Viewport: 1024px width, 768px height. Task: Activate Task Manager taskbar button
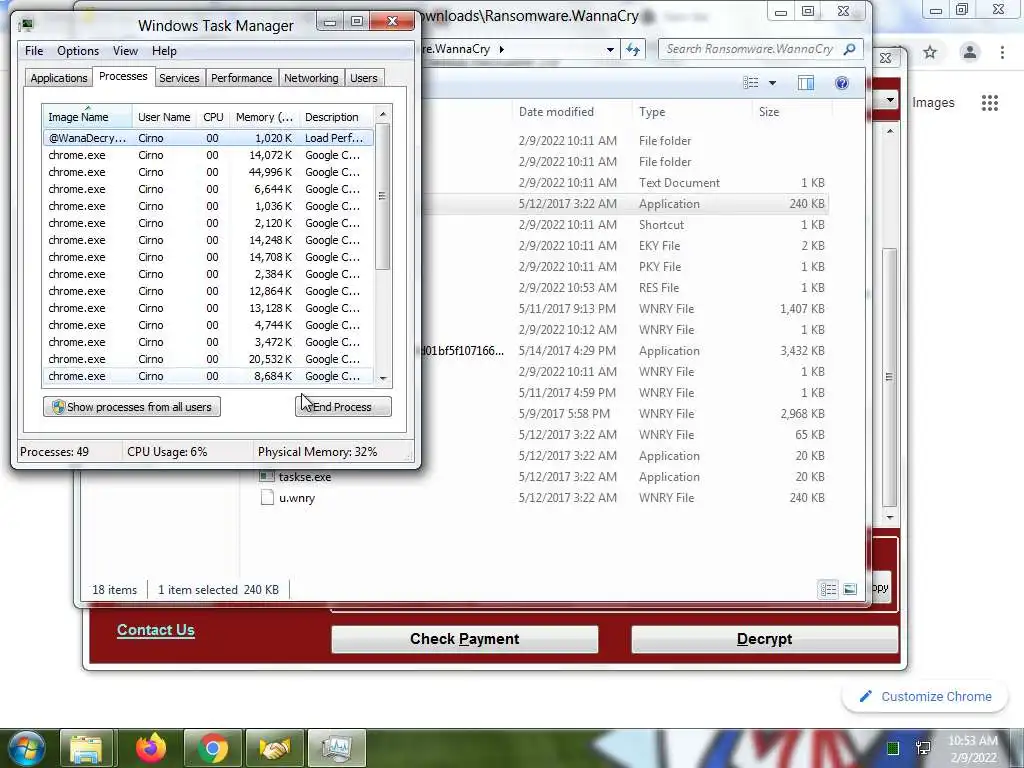click(337, 748)
